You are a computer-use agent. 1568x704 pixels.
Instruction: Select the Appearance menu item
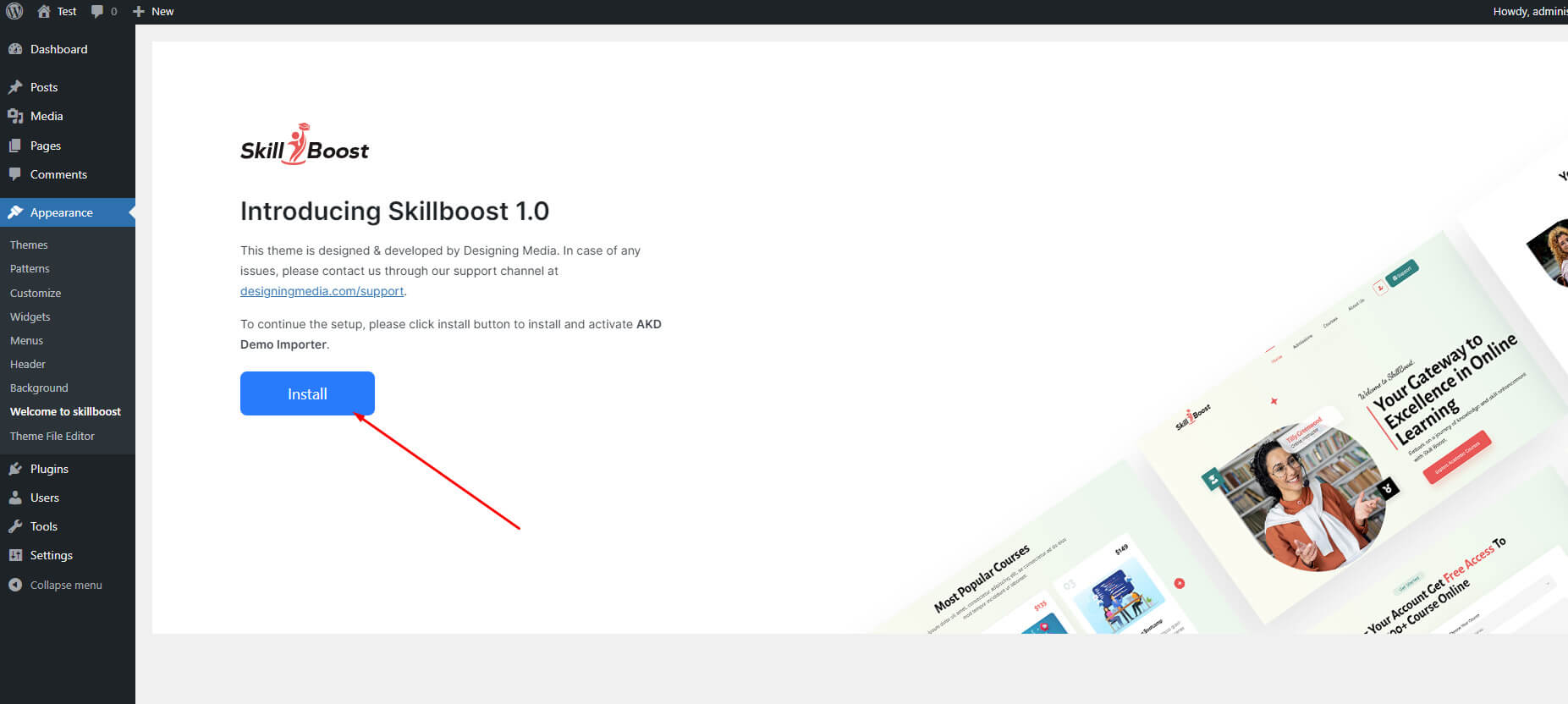(x=68, y=212)
